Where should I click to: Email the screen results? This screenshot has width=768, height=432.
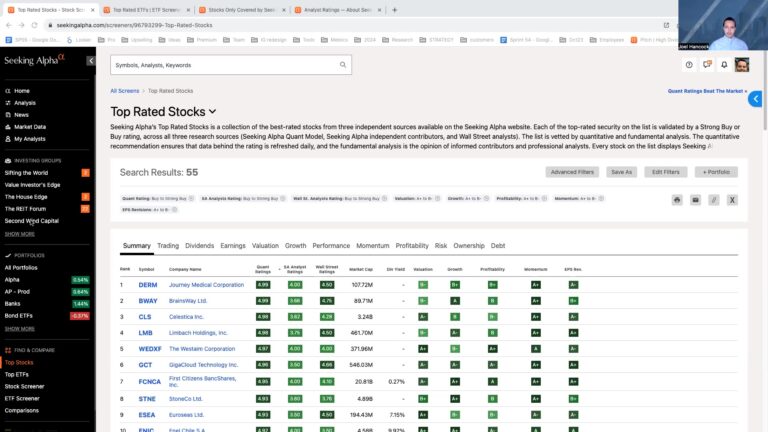(x=695, y=200)
